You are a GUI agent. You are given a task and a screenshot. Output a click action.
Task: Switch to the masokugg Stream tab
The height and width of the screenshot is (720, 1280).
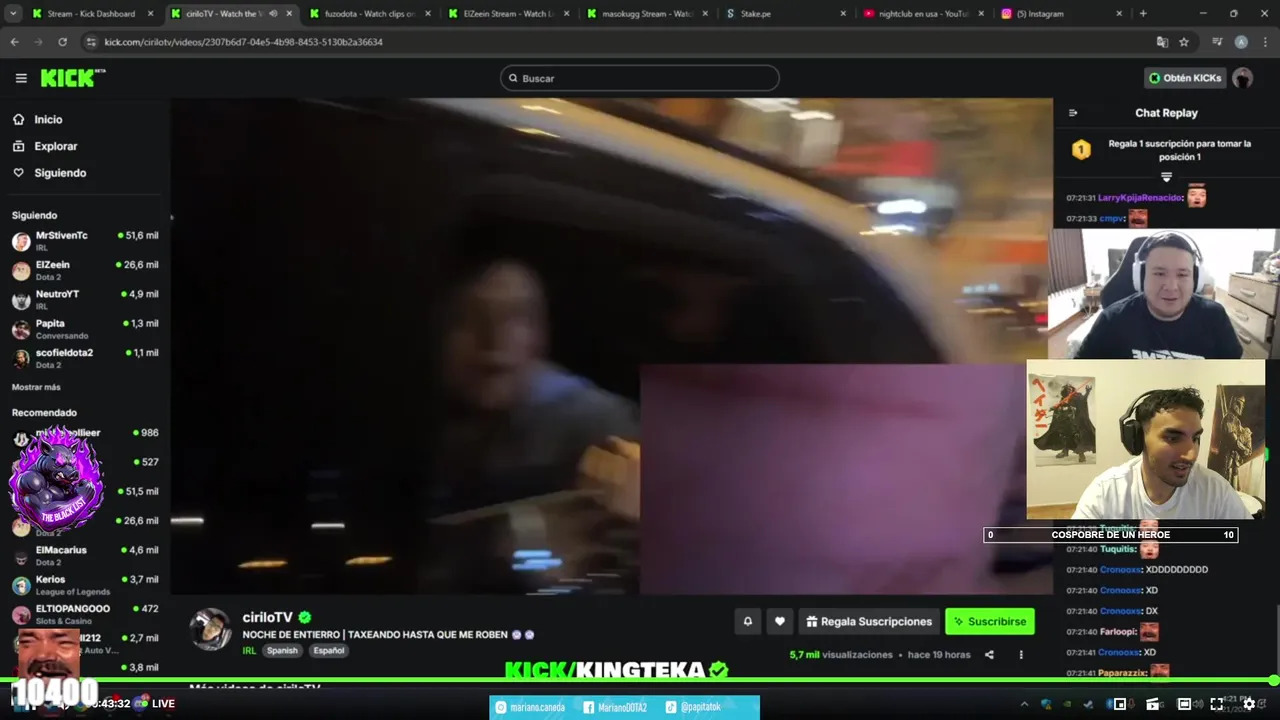(x=647, y=14)
